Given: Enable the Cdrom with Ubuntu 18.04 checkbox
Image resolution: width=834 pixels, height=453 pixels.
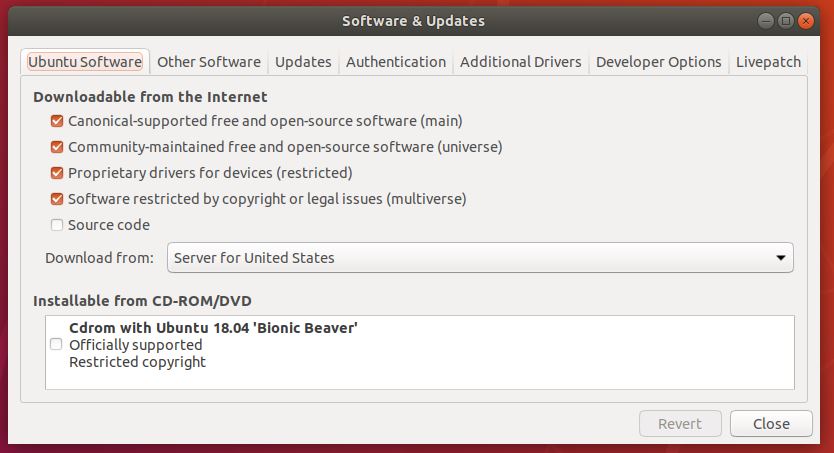Looking at the screenshot, I should click(56, 345).
